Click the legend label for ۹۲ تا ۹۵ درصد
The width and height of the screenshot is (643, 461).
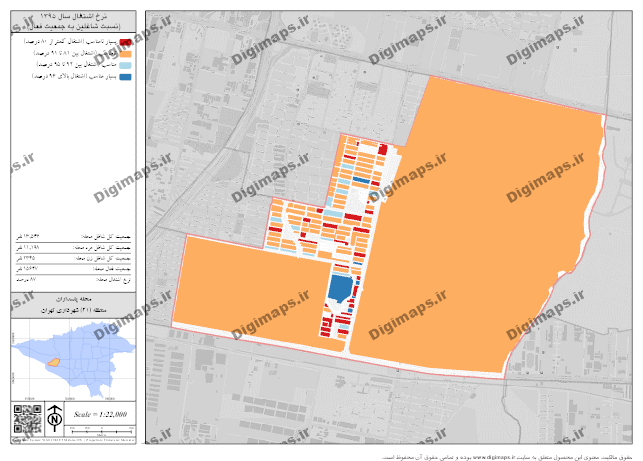pyautogui.click(x=77, y=65)
